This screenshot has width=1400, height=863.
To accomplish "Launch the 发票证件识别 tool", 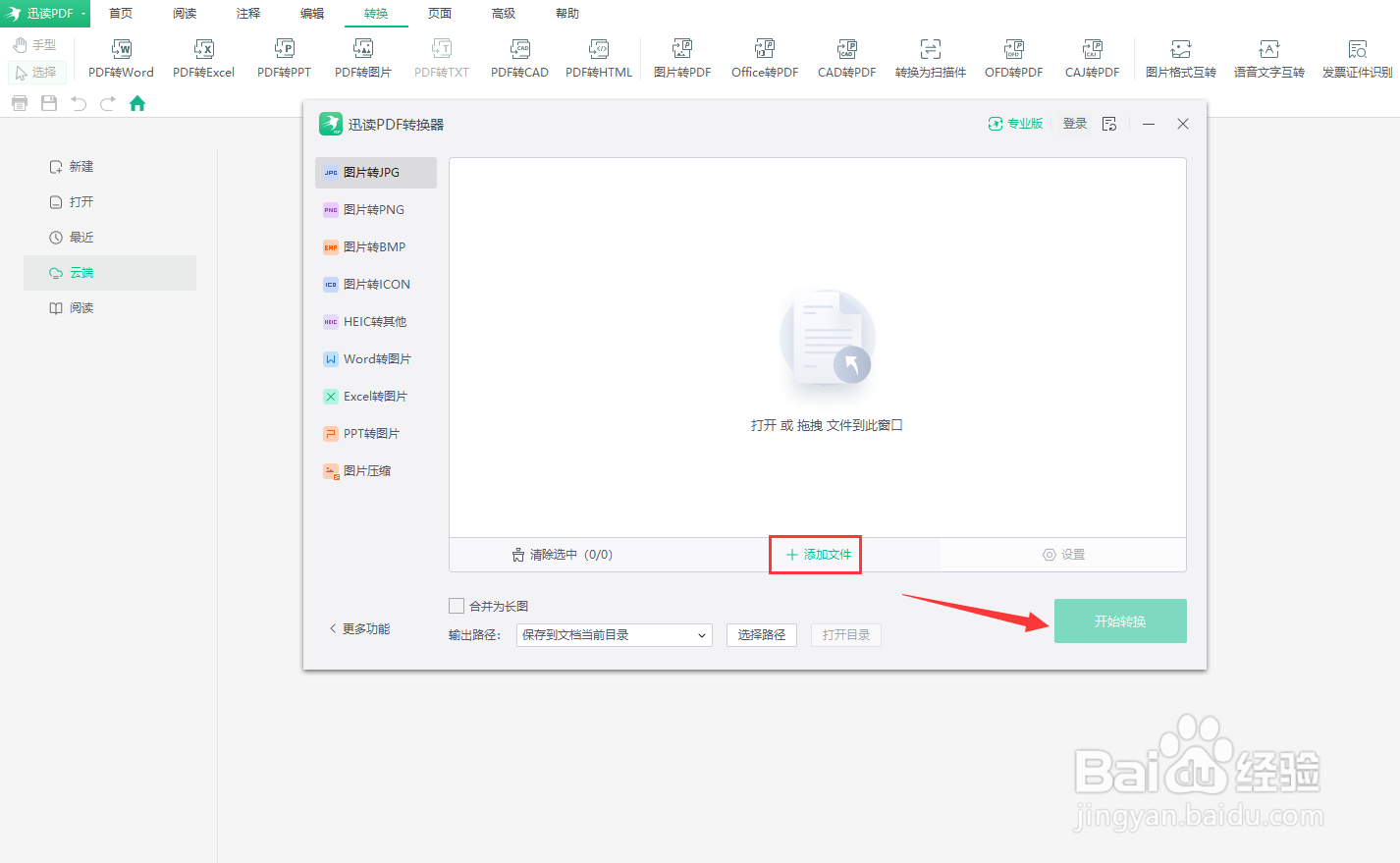I will (x=1357, y=59).
